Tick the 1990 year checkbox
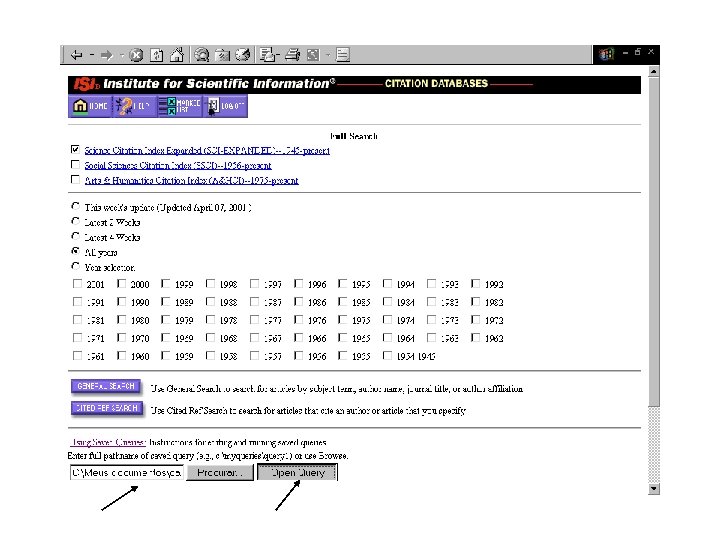This screenshot has width=720, height=540. [x=121, y=302]
